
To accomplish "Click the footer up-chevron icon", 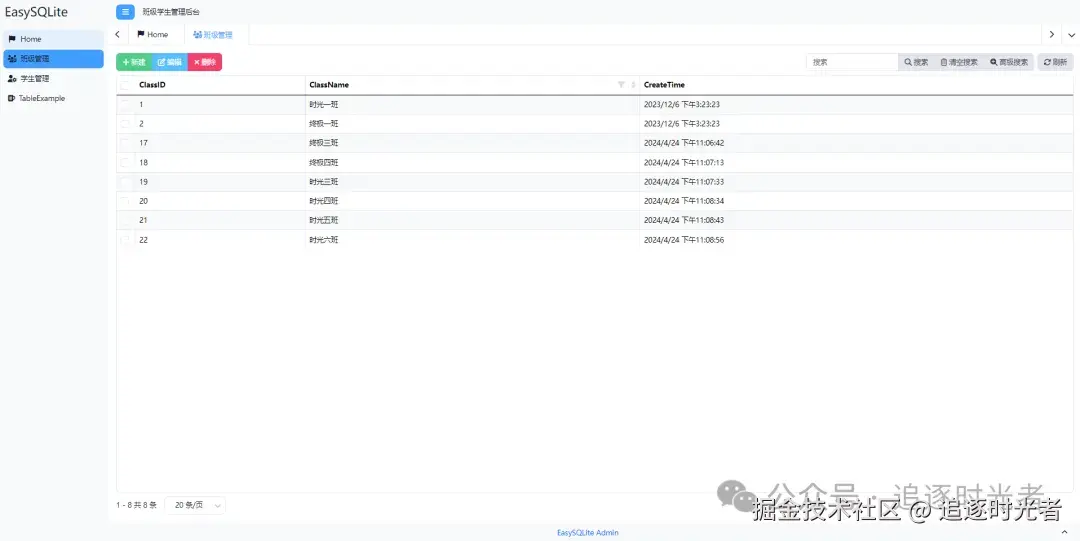I will pyautogui.click(x=1065, y=533).
